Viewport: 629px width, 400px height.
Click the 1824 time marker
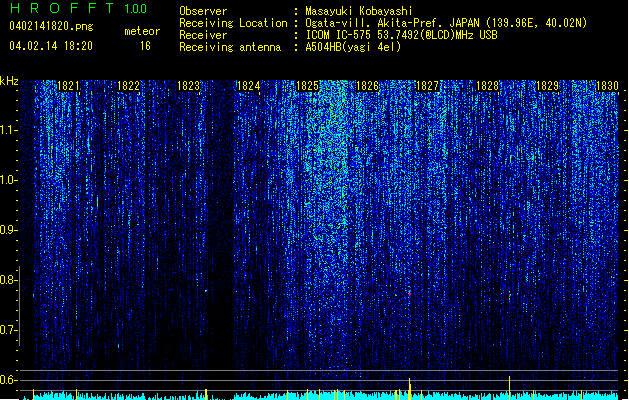[248, 85]
